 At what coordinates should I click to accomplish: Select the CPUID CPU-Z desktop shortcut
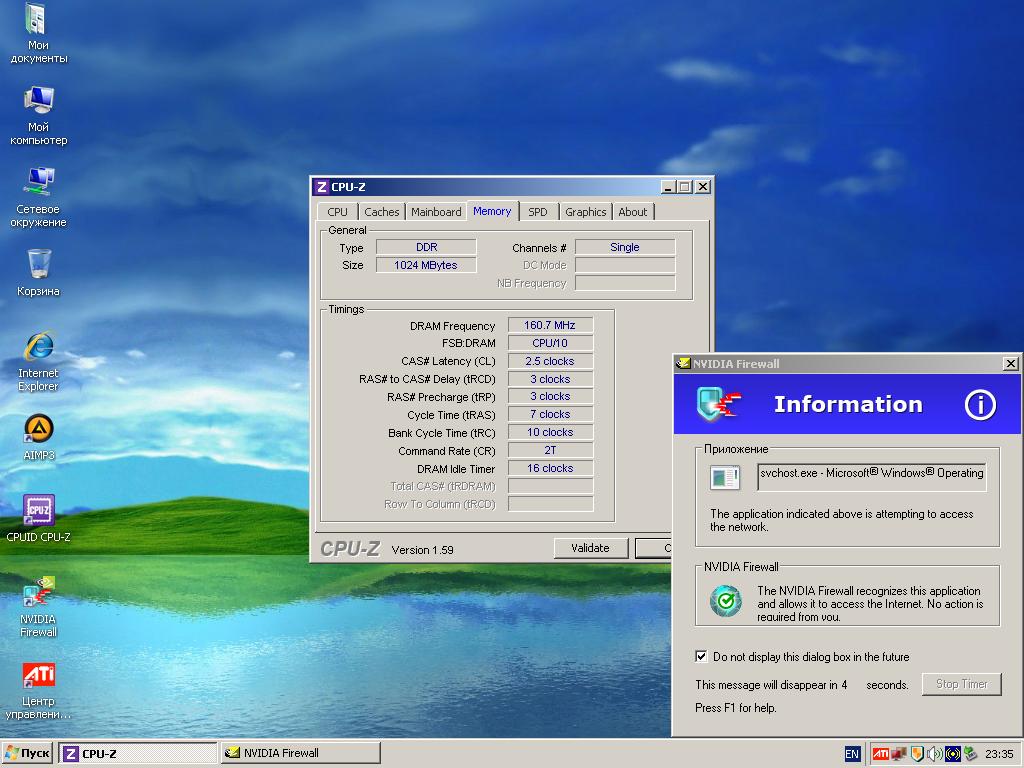pyautogui.click(x=39, y=519)
